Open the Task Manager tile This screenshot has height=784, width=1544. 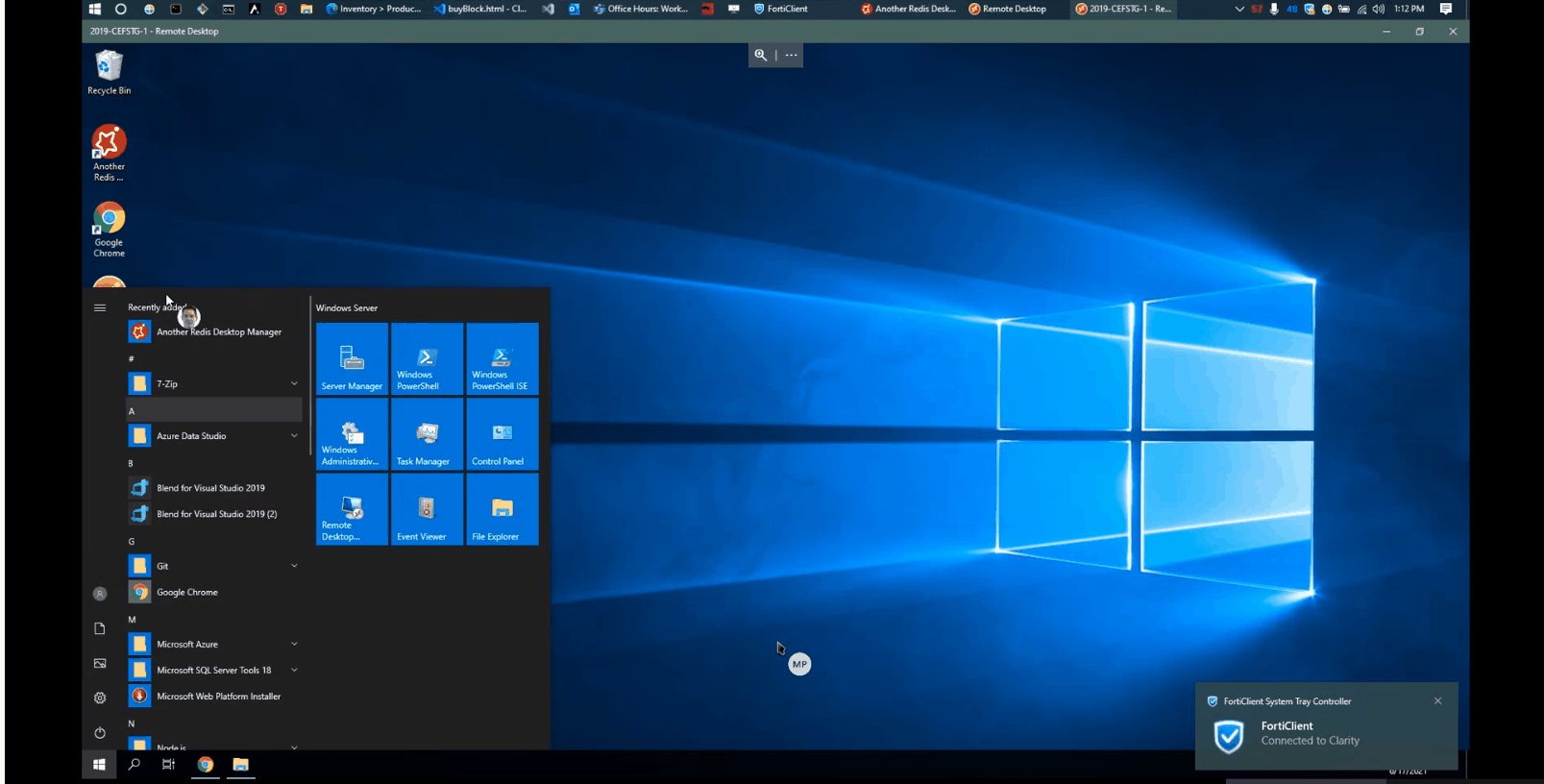tap(427, 433)
